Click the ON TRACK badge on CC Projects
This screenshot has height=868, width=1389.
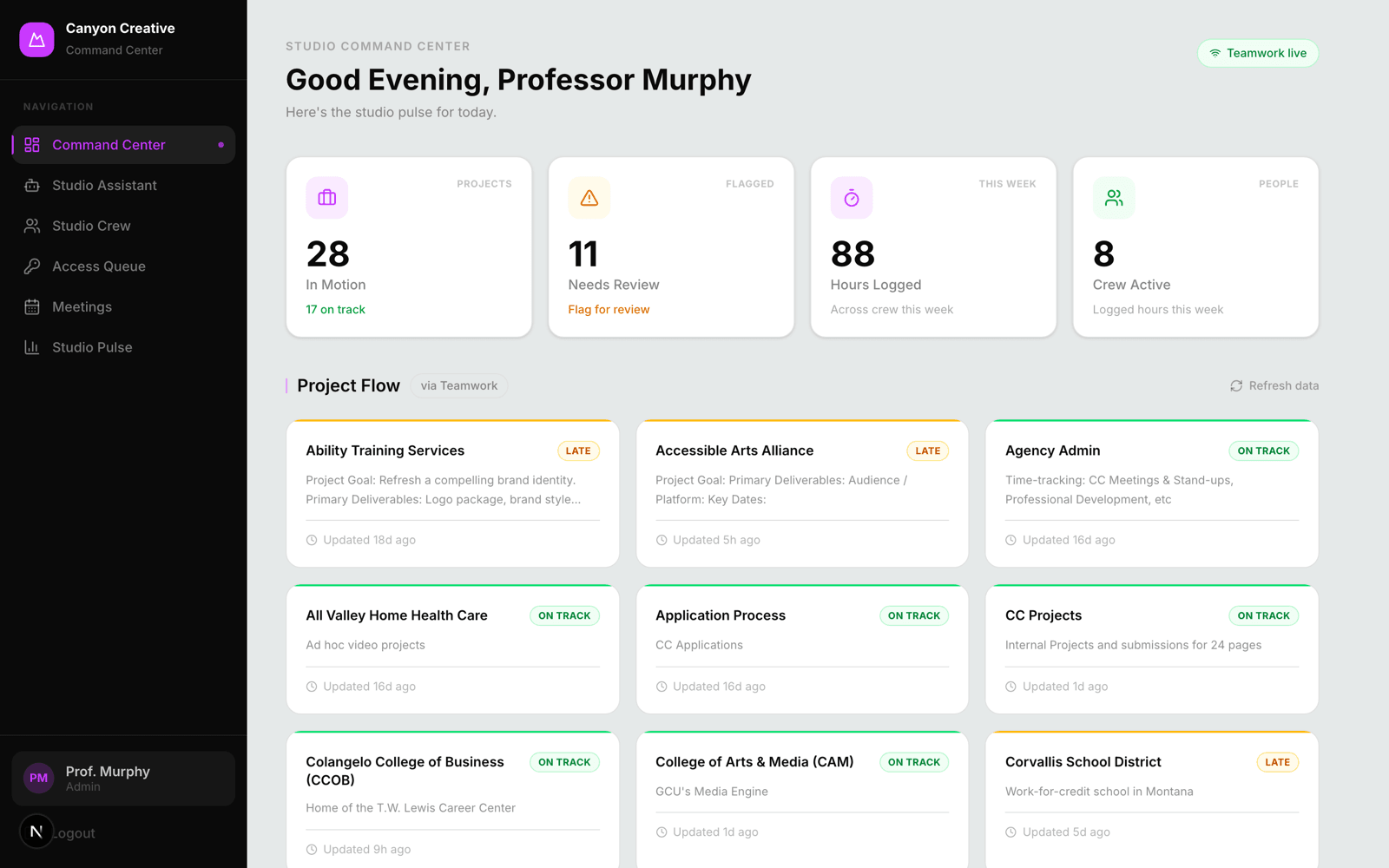pyautogui.click(x=1263, y=615)
